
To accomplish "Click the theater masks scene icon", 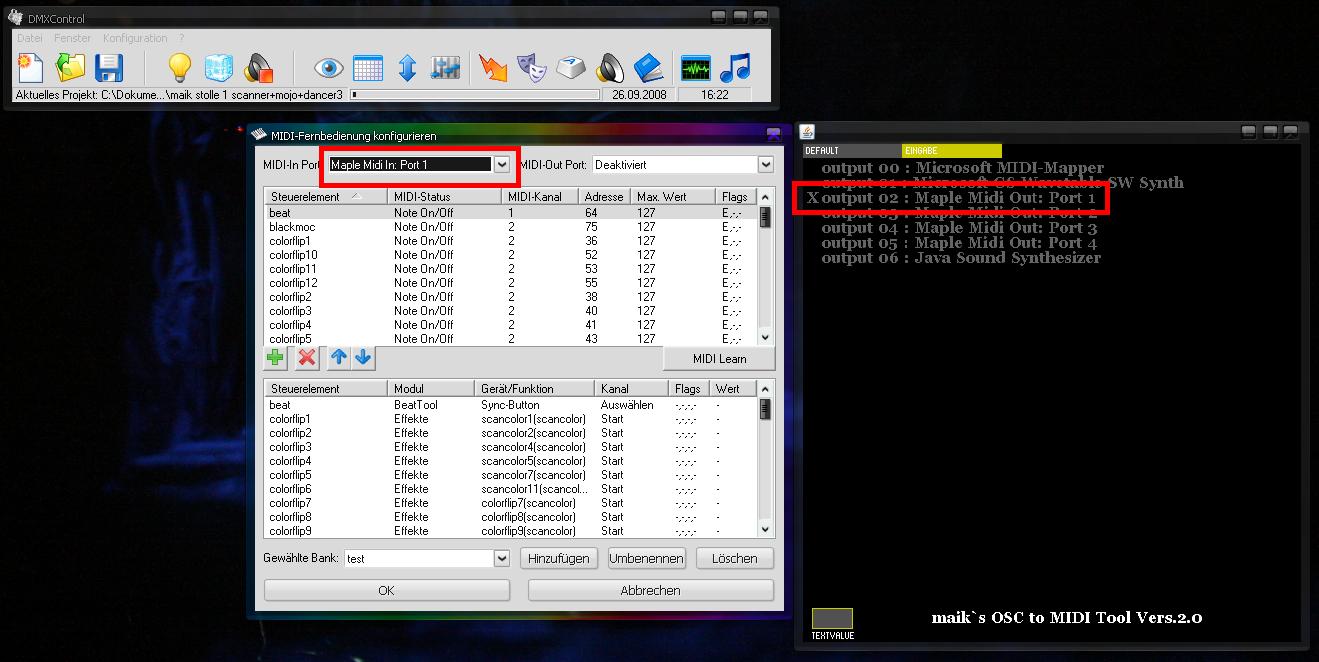I will (x=531, y=68).
